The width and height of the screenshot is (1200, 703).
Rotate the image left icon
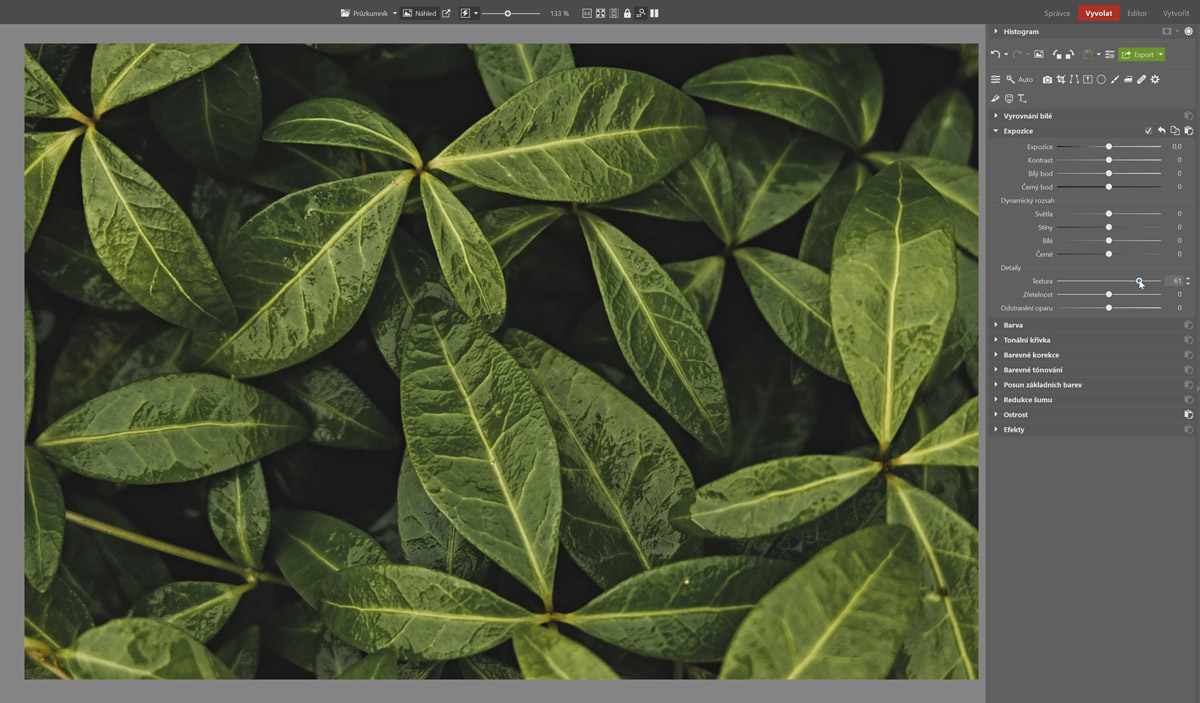(x=1057, y=55)
